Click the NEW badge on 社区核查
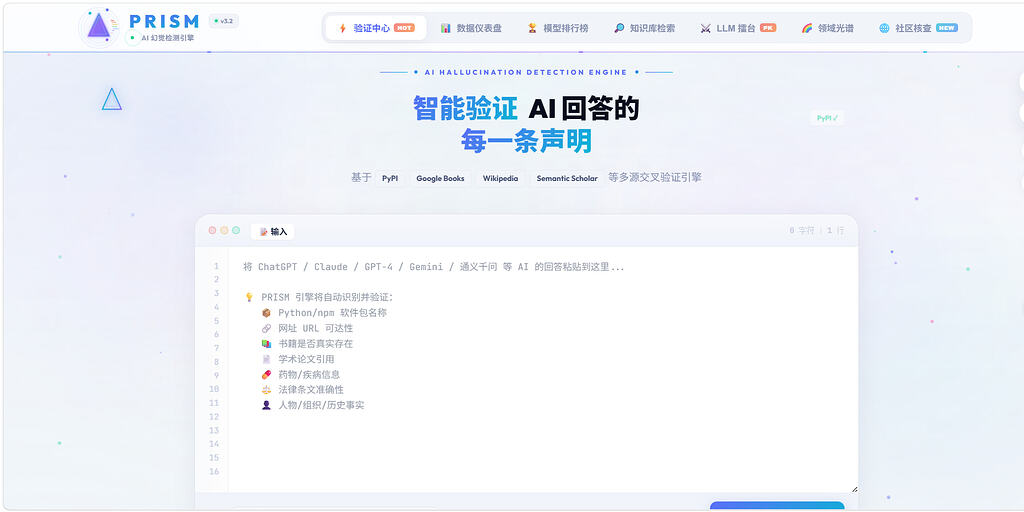This screenshot has height=512, width=1024. click(x=947, y=28)
